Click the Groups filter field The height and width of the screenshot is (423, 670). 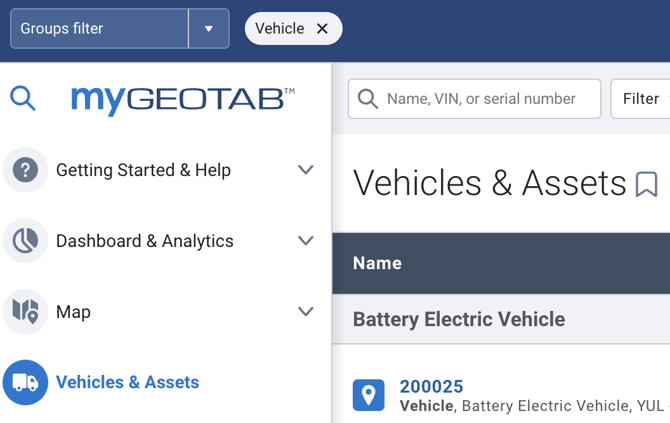click(99, 29)
